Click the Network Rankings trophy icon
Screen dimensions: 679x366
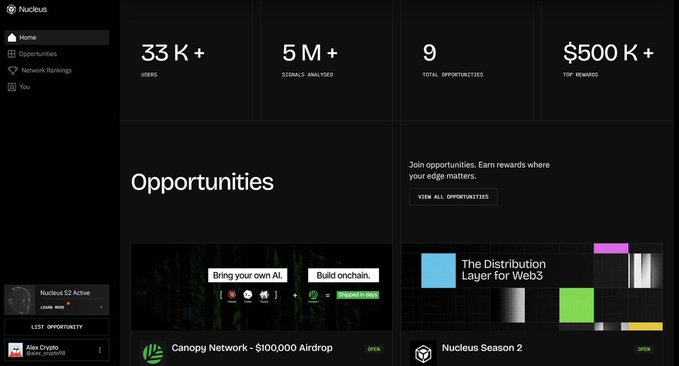pyautogui.click(x=13, y=70)
